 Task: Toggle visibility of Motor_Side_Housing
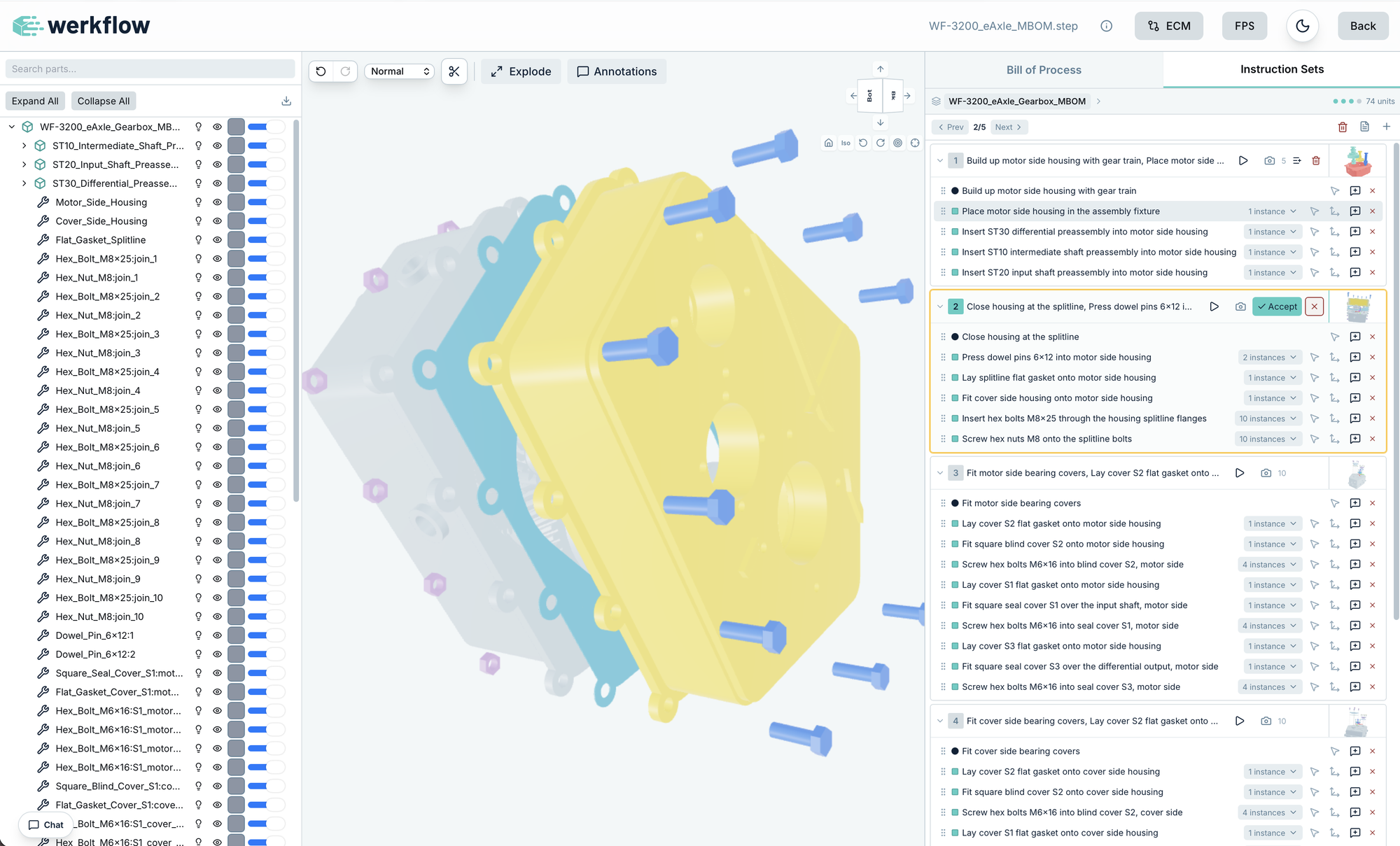[x=217, y=202]
